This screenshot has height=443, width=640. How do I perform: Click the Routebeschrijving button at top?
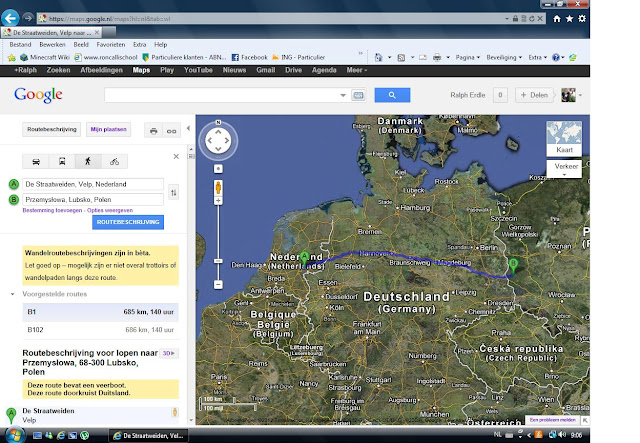pyautogui.click(x=52, y=129)
